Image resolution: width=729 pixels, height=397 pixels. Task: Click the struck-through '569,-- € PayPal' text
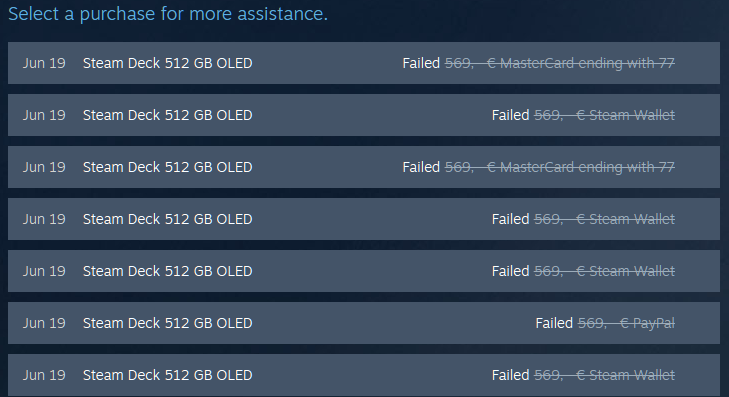coord(626,323)
